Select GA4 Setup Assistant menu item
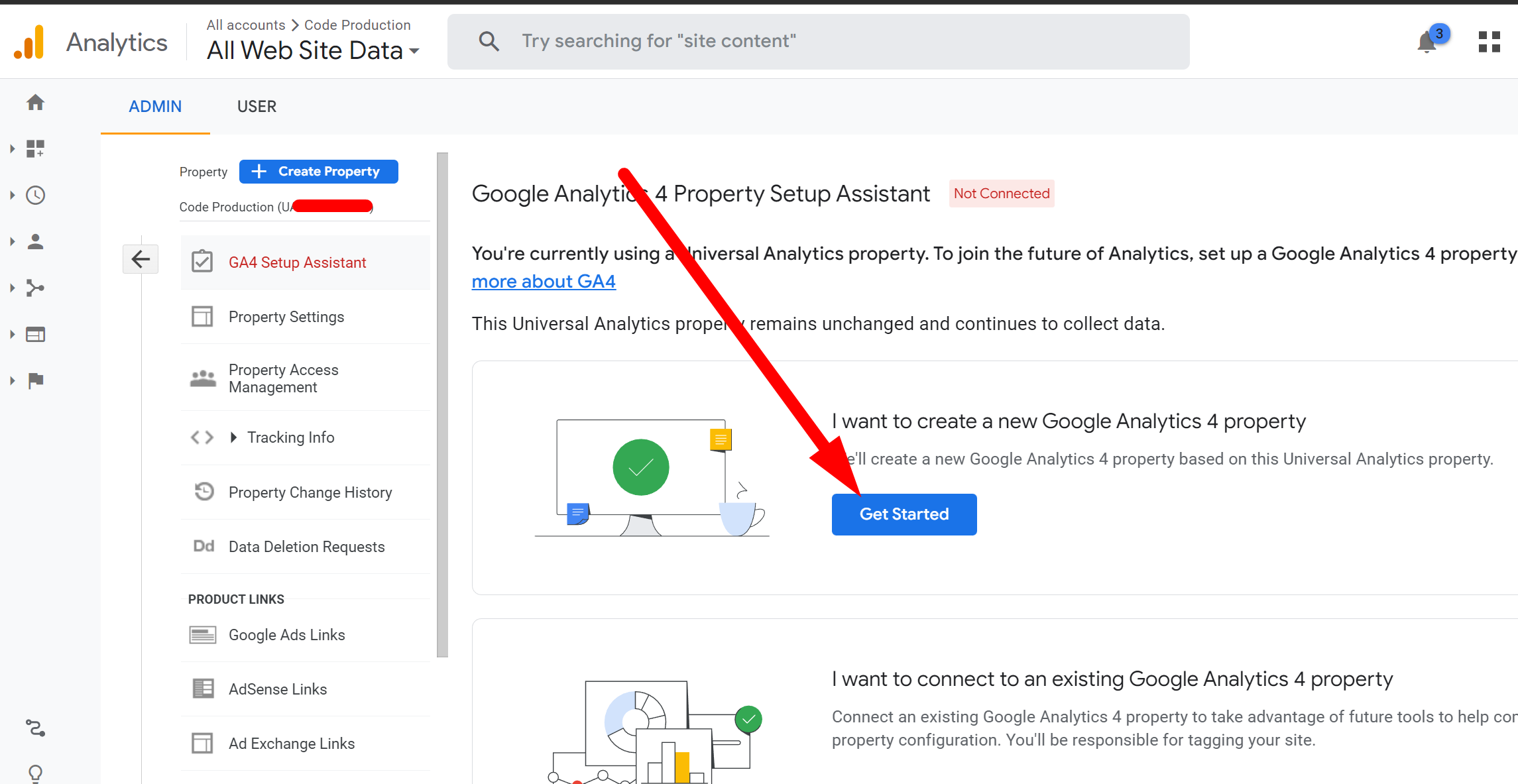Screen dimensions: 1518x784 [x=305, y=262]
